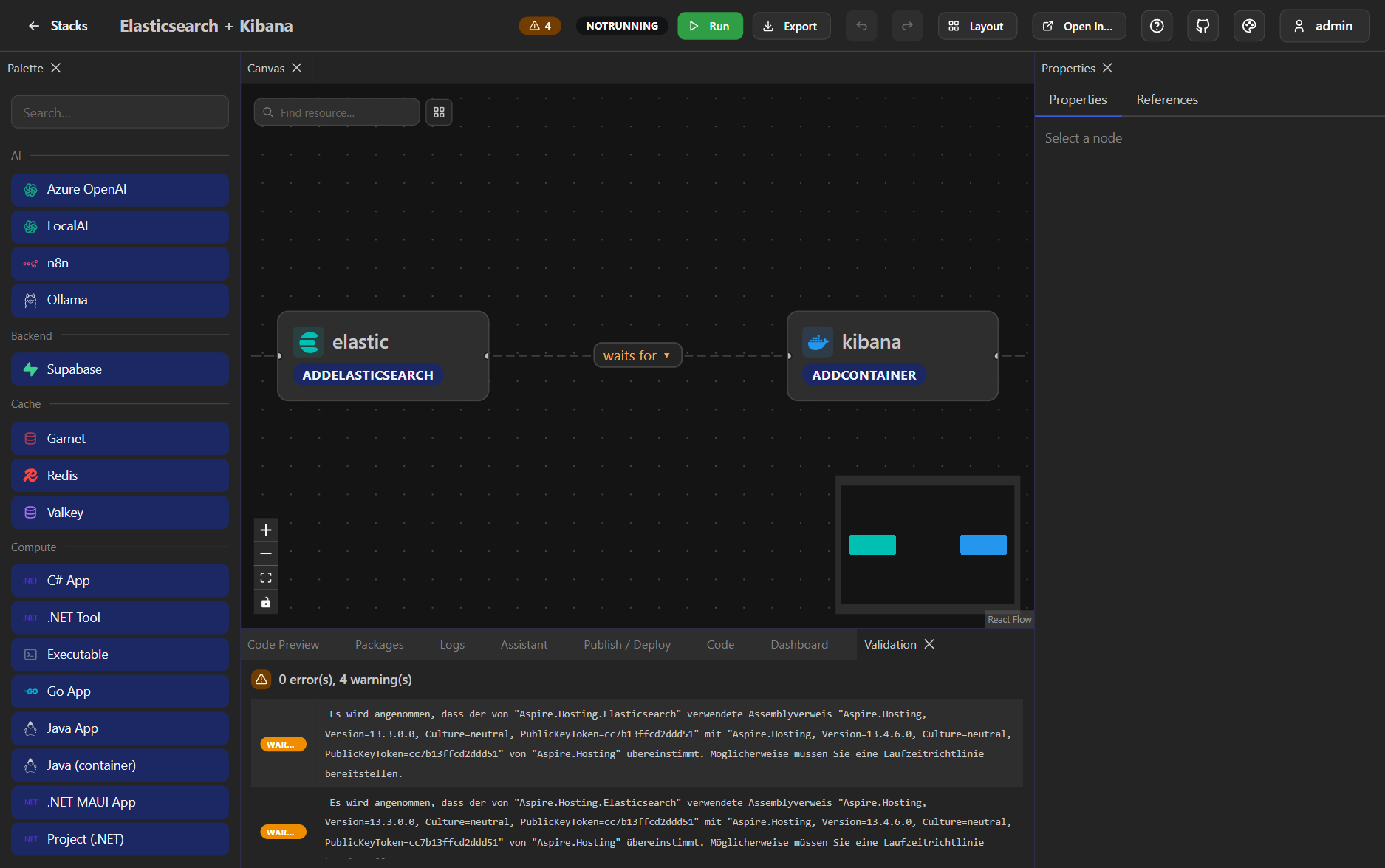Open the help question mark icon
Viewport: 1385px width, 868px height.
tap(1157, 26)
